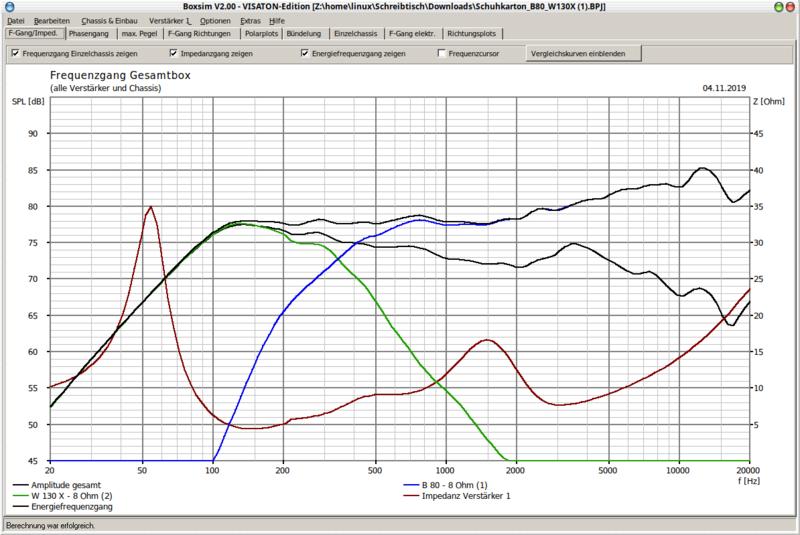
Task: Toggle Impedanzgang zeigen checkbox
Action: point(173,53)
